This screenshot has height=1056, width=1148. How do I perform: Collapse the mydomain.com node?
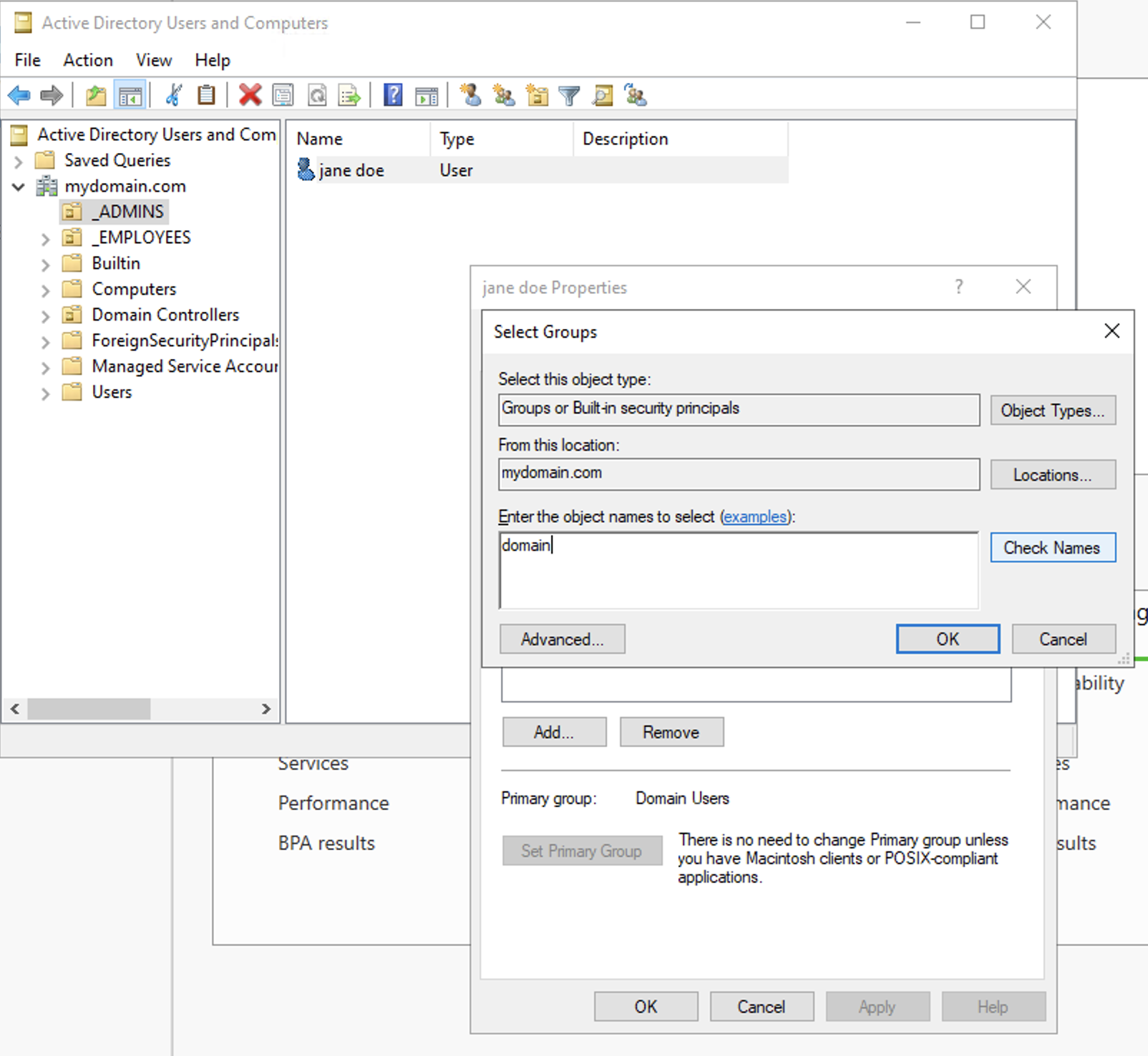click(19, 187)
